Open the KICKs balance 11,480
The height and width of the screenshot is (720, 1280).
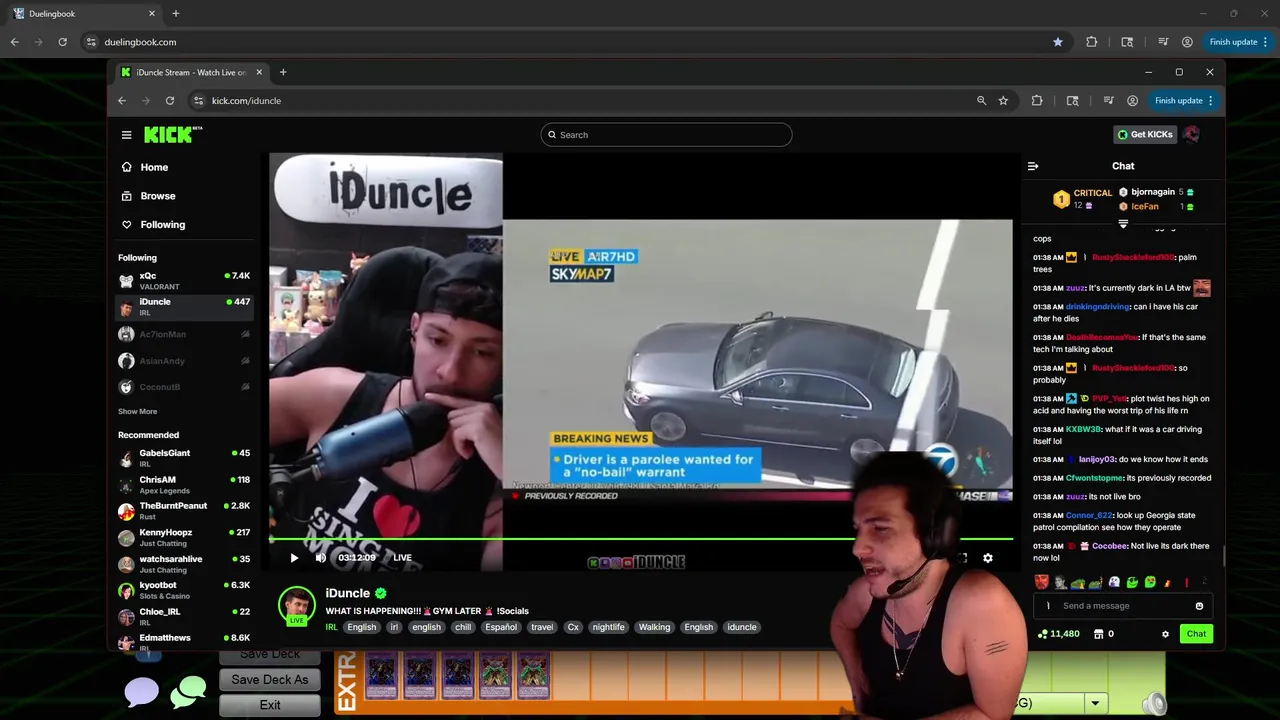pos(1058,634)
